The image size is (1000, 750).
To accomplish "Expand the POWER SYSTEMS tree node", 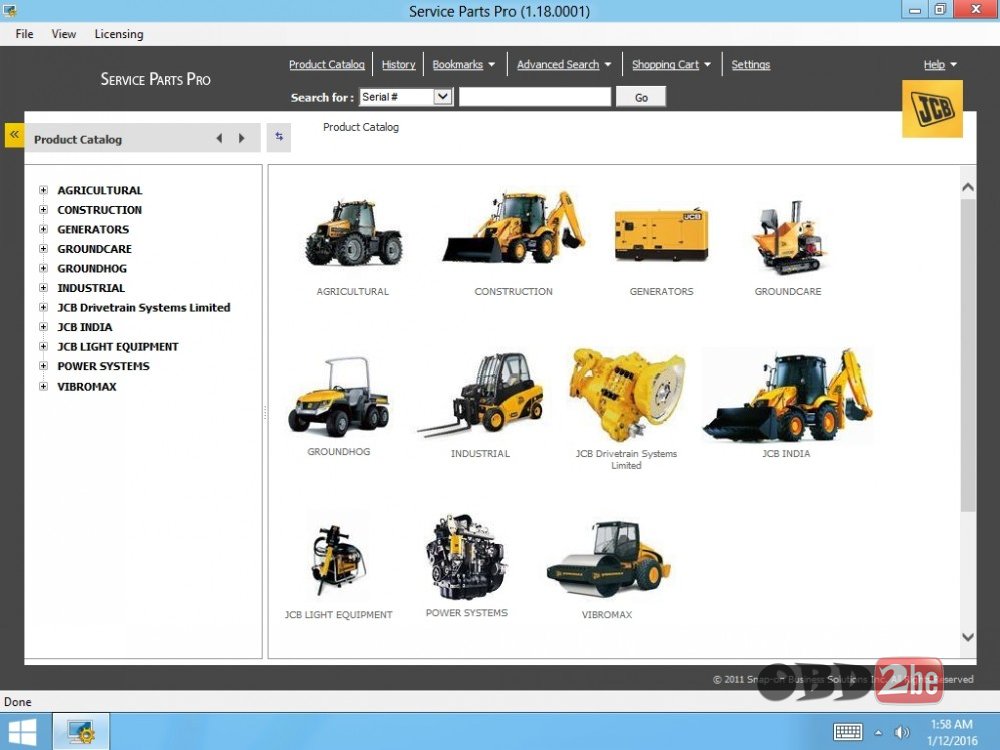I will click(43, 365).
